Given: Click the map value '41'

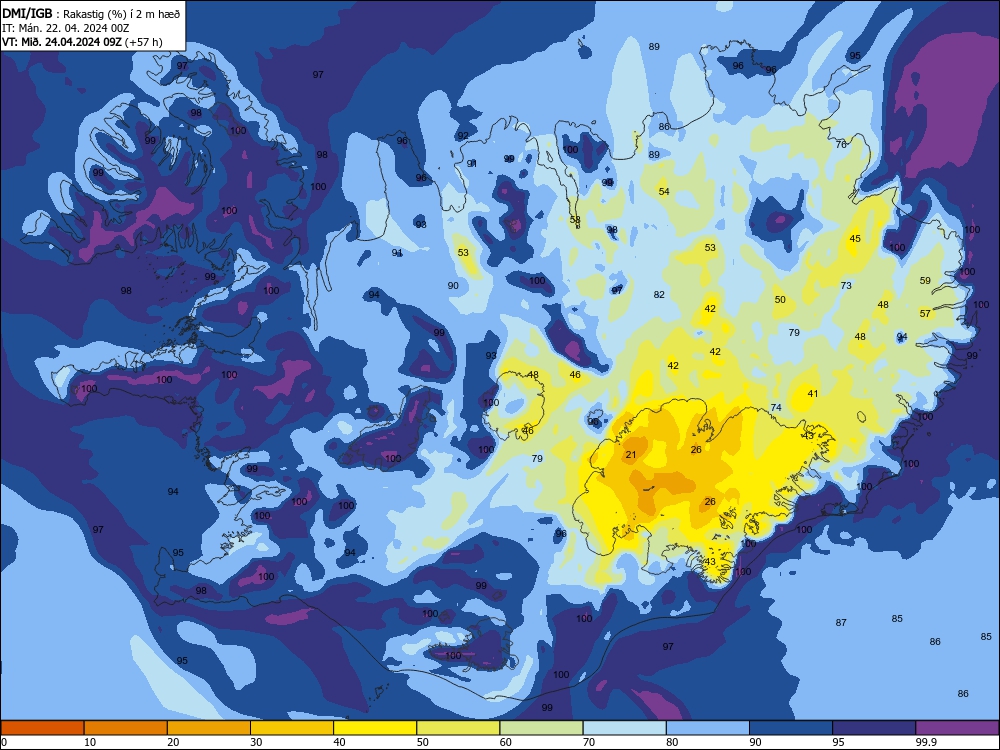Looking at the screenshot, I should [x=812, y=393].
